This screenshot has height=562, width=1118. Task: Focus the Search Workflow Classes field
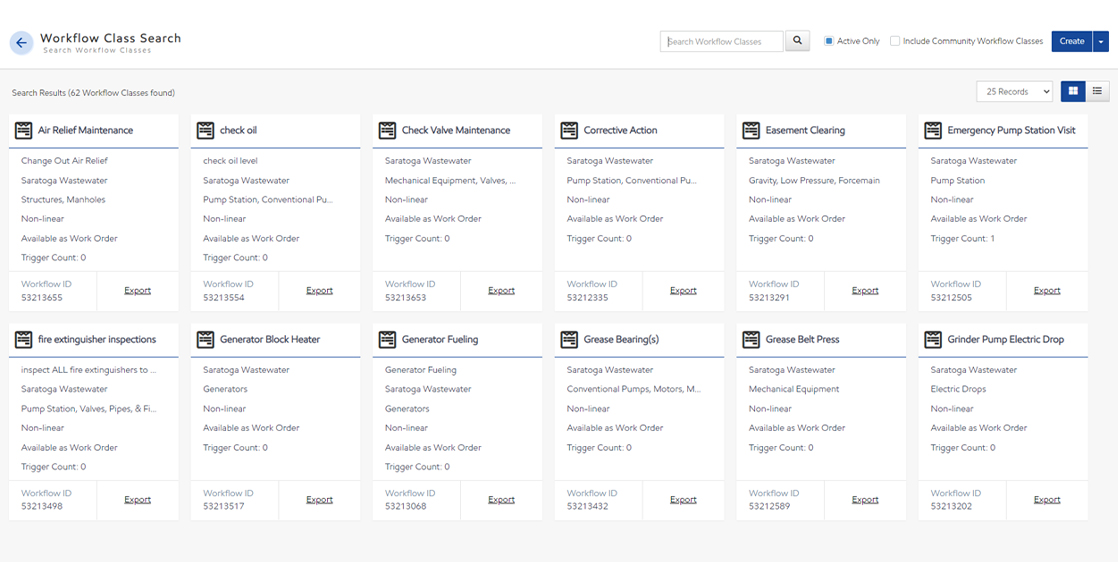(x=722, y=41)
